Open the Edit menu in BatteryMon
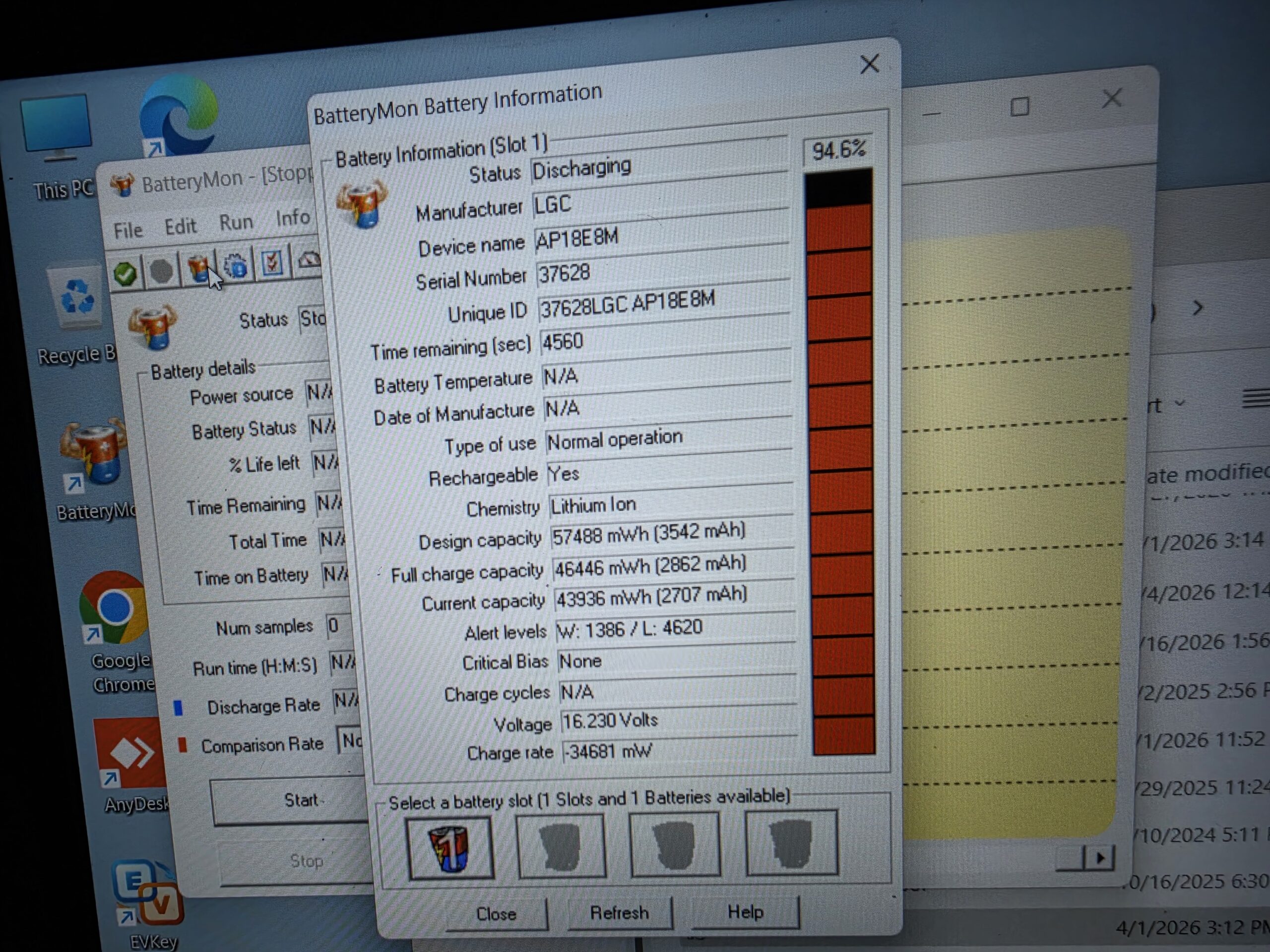The width and height of the screenshot is (1270, 952). (180, 227)
